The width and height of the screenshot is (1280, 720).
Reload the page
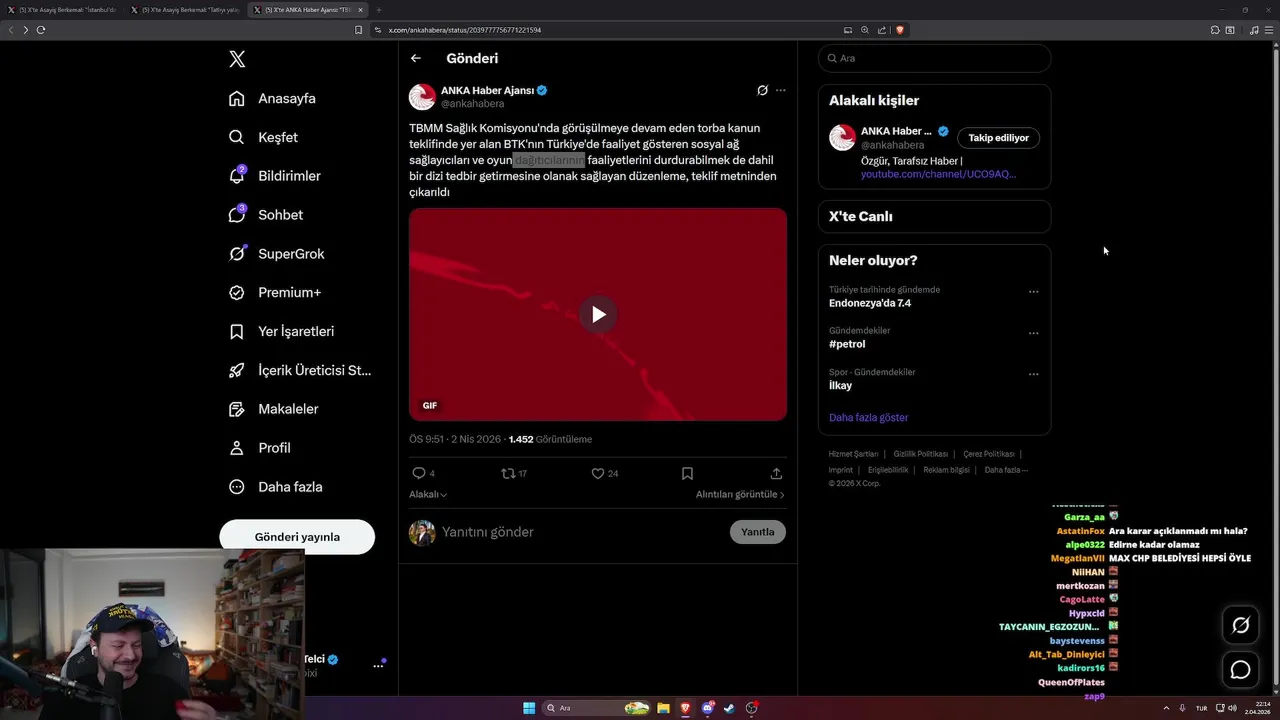[41, 30]
